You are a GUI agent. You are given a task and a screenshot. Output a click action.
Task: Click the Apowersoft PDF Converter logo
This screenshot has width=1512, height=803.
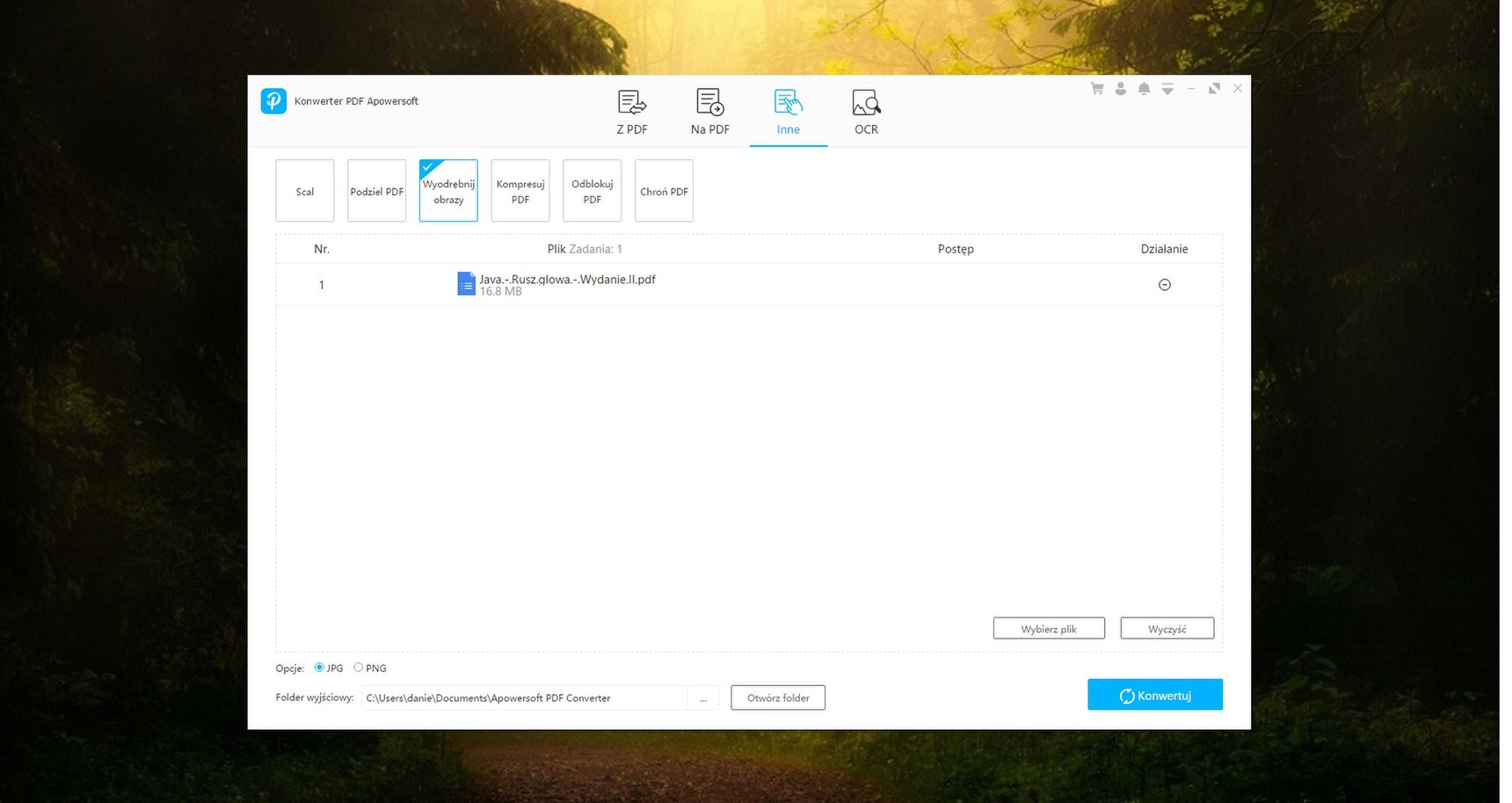pyautogui.click(x=273, y=101)
